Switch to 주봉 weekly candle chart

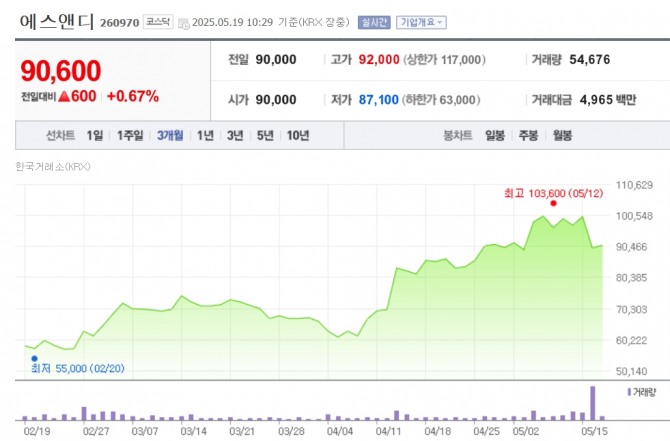(x=527, y=135)
